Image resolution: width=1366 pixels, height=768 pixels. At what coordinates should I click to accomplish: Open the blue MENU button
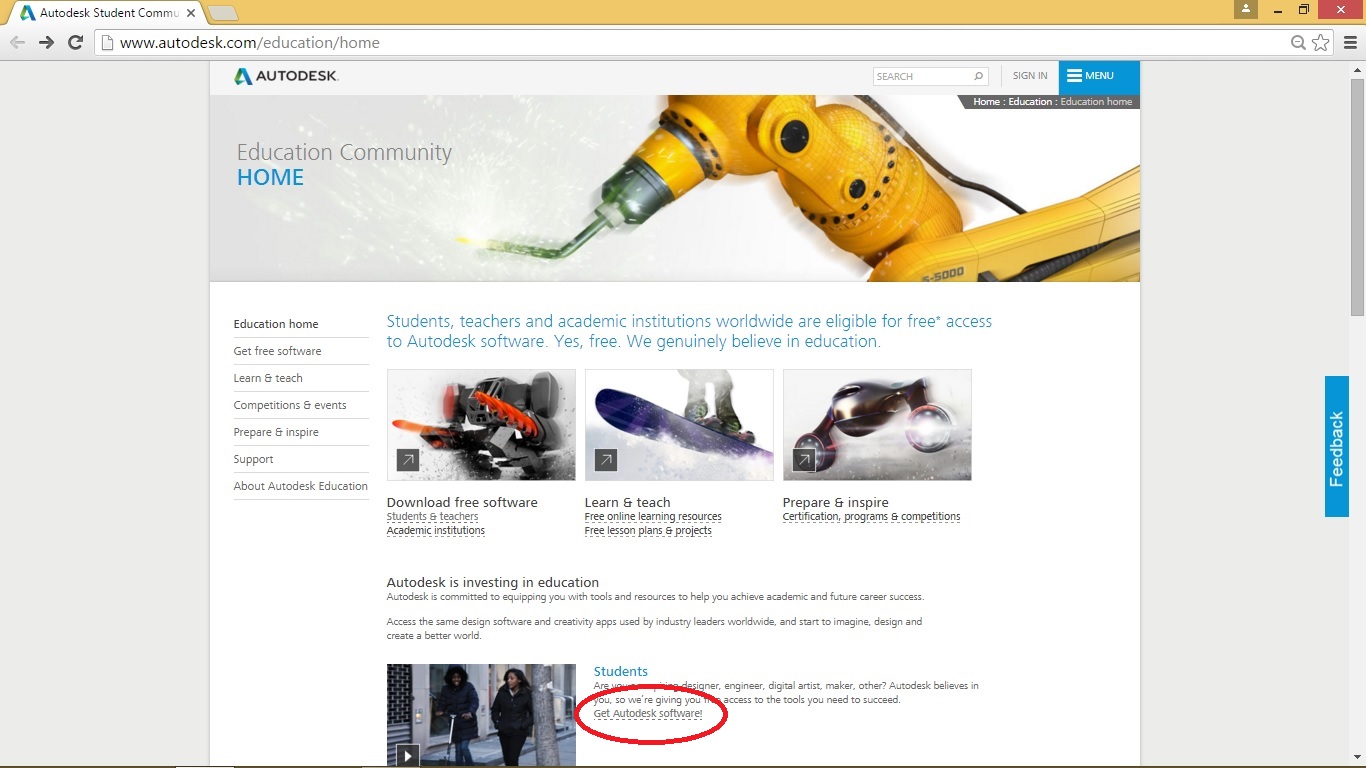1099,77
